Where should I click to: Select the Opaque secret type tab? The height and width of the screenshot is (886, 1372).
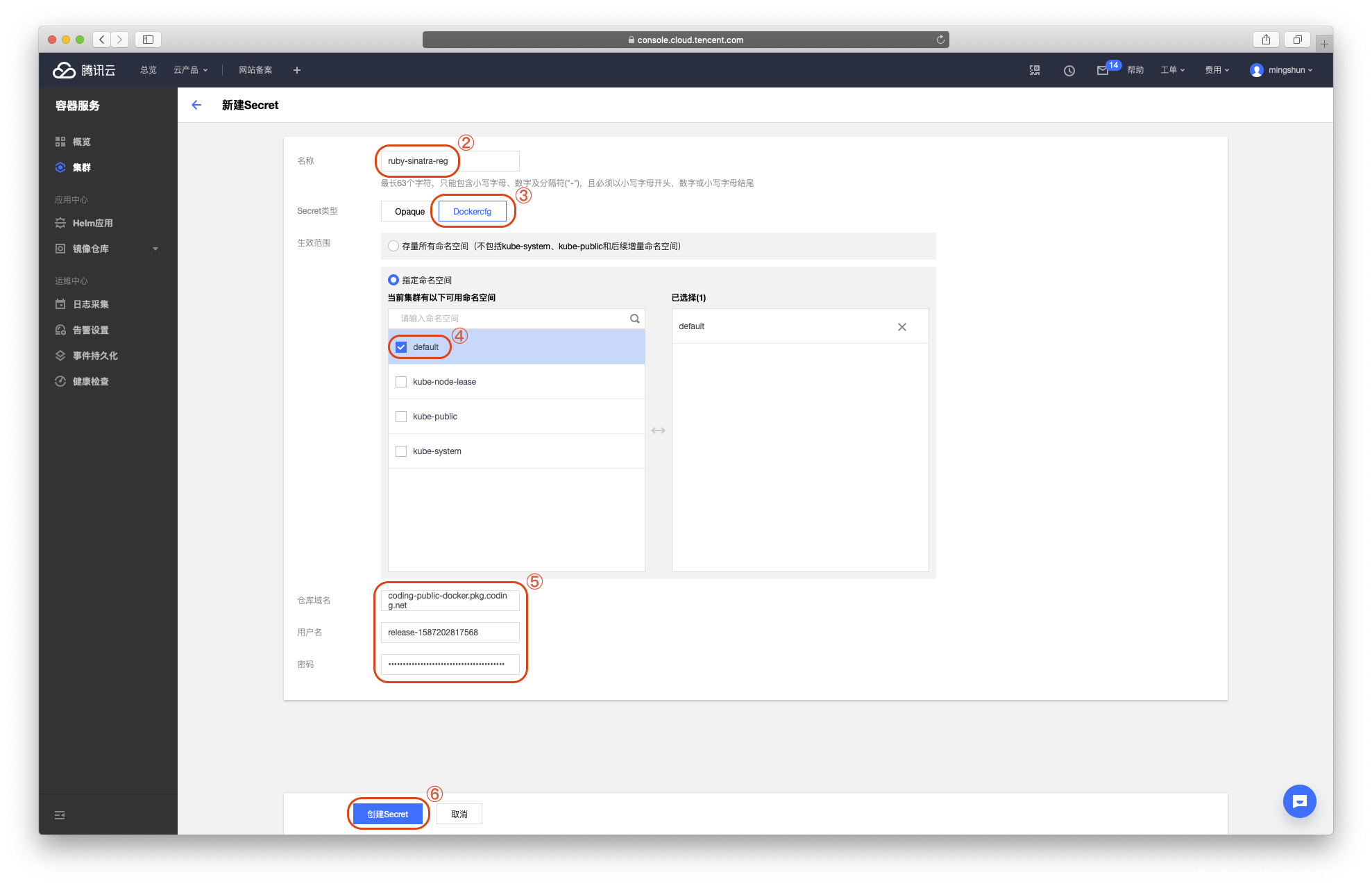(409, 211)
